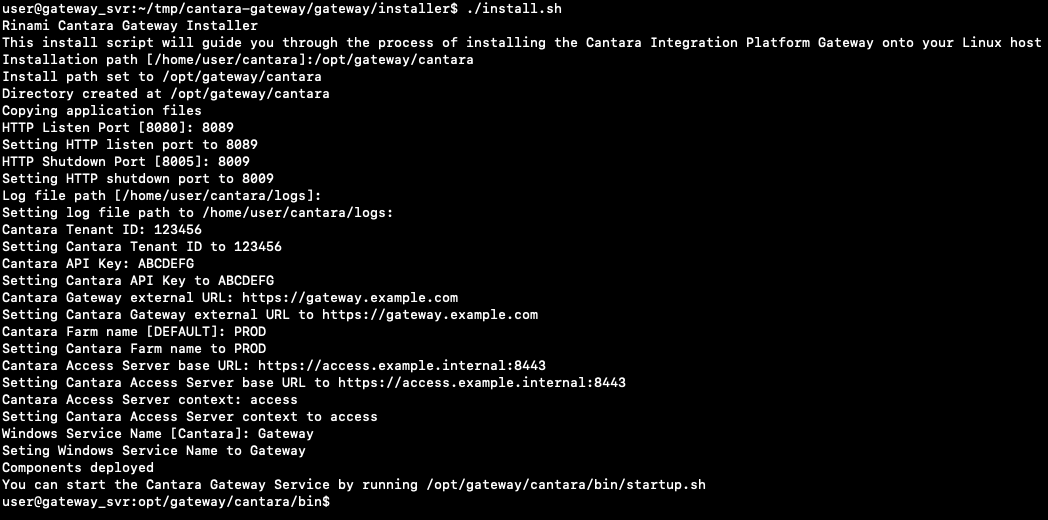Click the 'Components deployed' line
The width and height of the screenshot is (1048, 520).
[78, 467]
